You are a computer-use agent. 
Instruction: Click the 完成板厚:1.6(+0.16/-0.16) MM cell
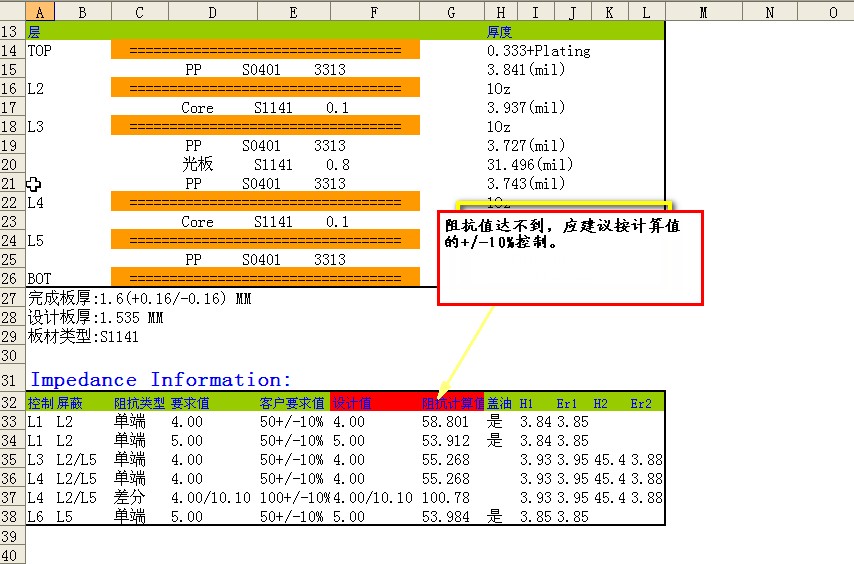pyautogui.click(x=139, y=298)
